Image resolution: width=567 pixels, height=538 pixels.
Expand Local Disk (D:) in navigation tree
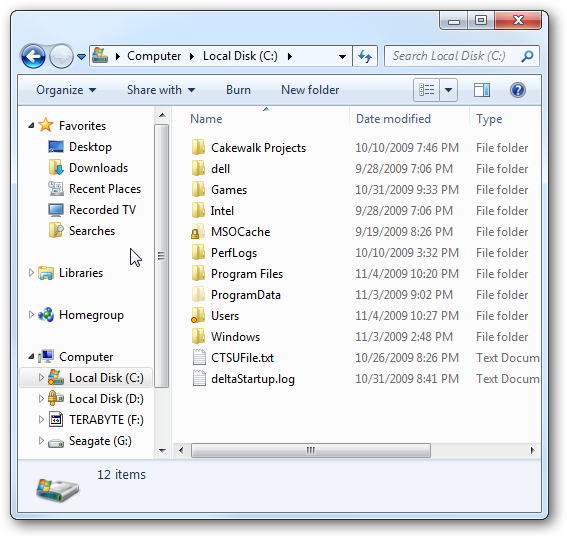[x=41, y=398]
